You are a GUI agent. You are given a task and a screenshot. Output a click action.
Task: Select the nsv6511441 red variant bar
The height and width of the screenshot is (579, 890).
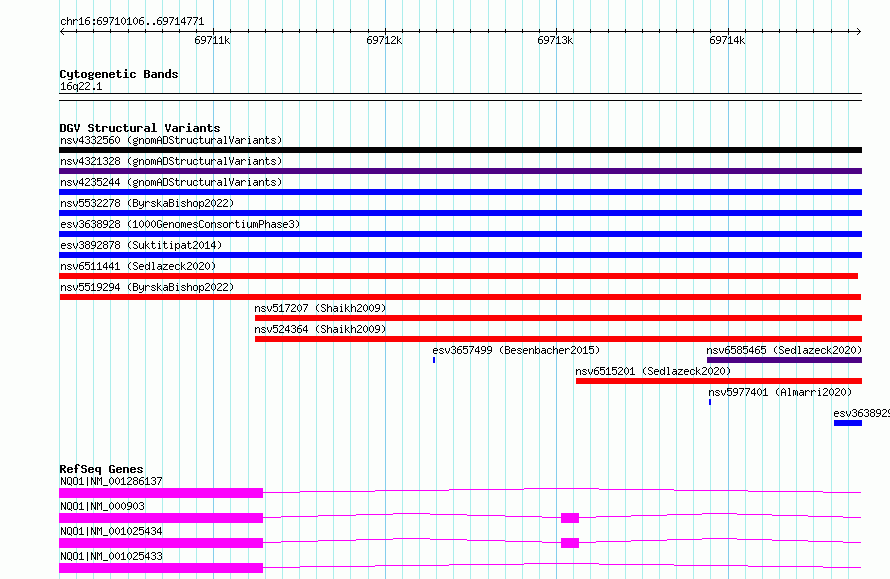pos(459,276)
